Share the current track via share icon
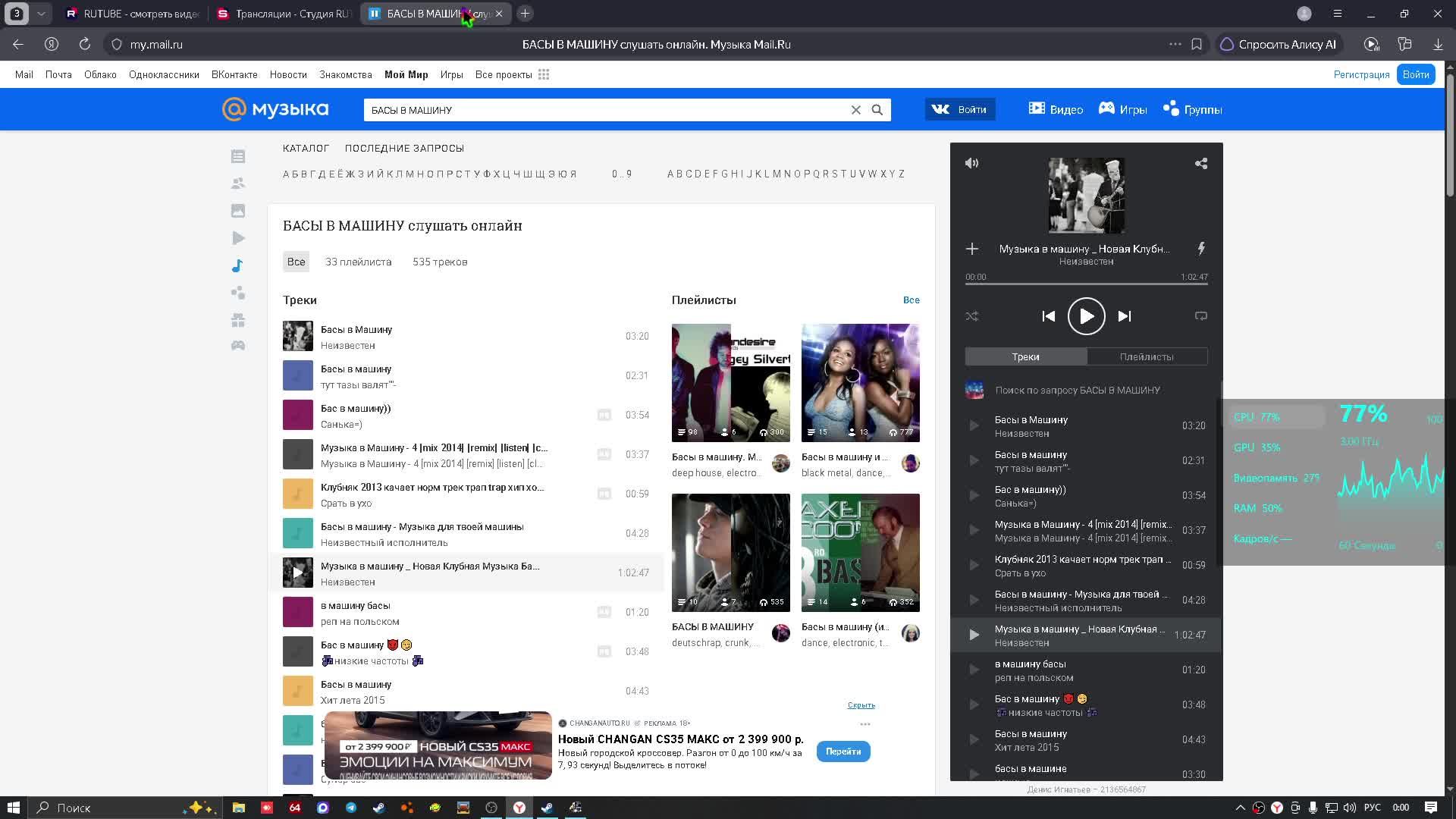This screenshot has height=819, width=1456. [1201, 163]
